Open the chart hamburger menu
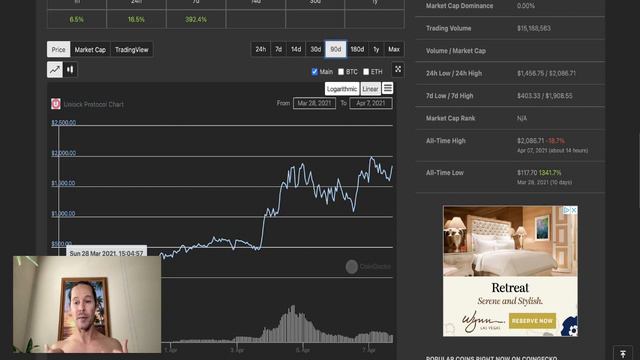The image size is (640, 360). (x=388, y=88)
